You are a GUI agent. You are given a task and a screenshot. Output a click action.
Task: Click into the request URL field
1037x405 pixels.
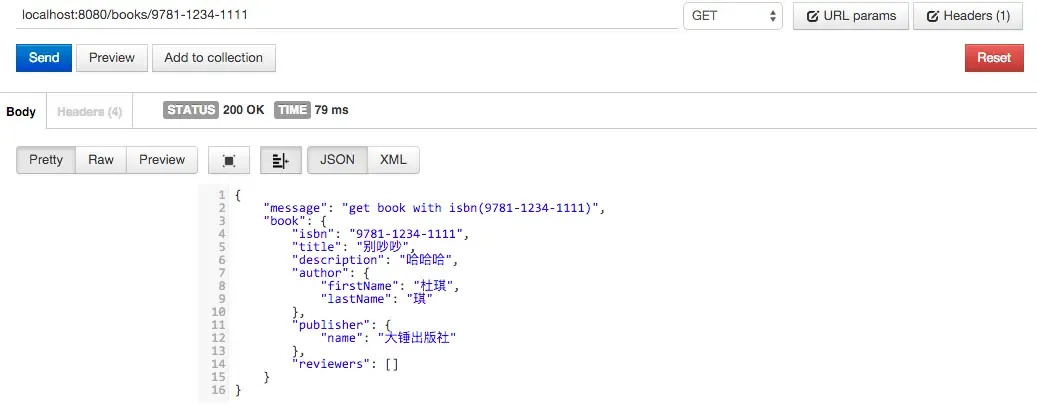(347, 15)
